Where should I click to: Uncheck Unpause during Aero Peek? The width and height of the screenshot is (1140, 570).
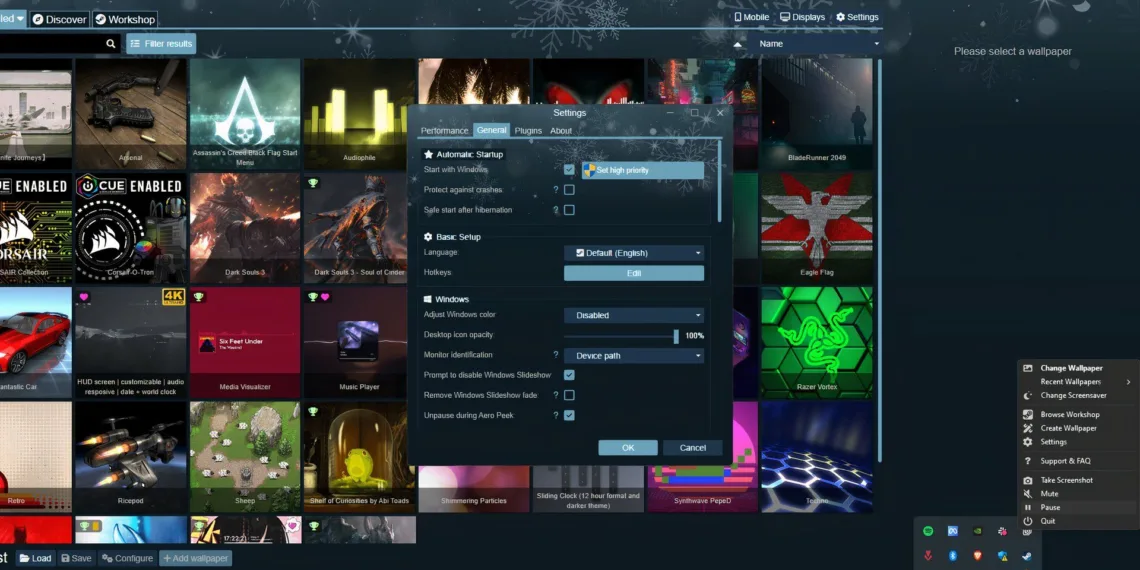coord(569,415)
